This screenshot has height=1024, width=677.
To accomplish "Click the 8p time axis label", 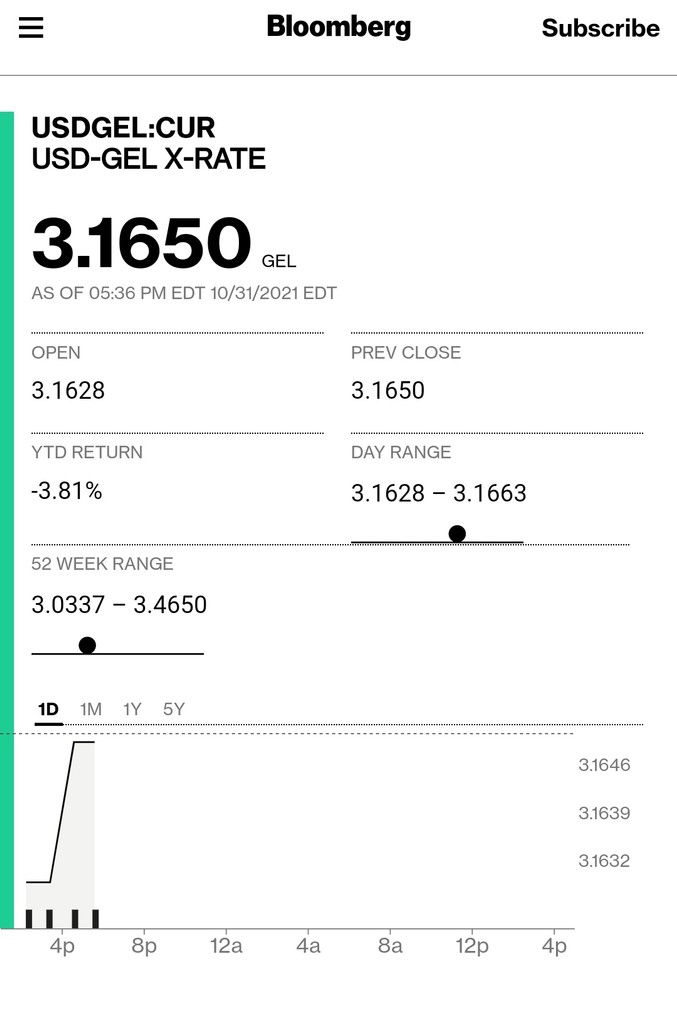I will pos(144,946).
